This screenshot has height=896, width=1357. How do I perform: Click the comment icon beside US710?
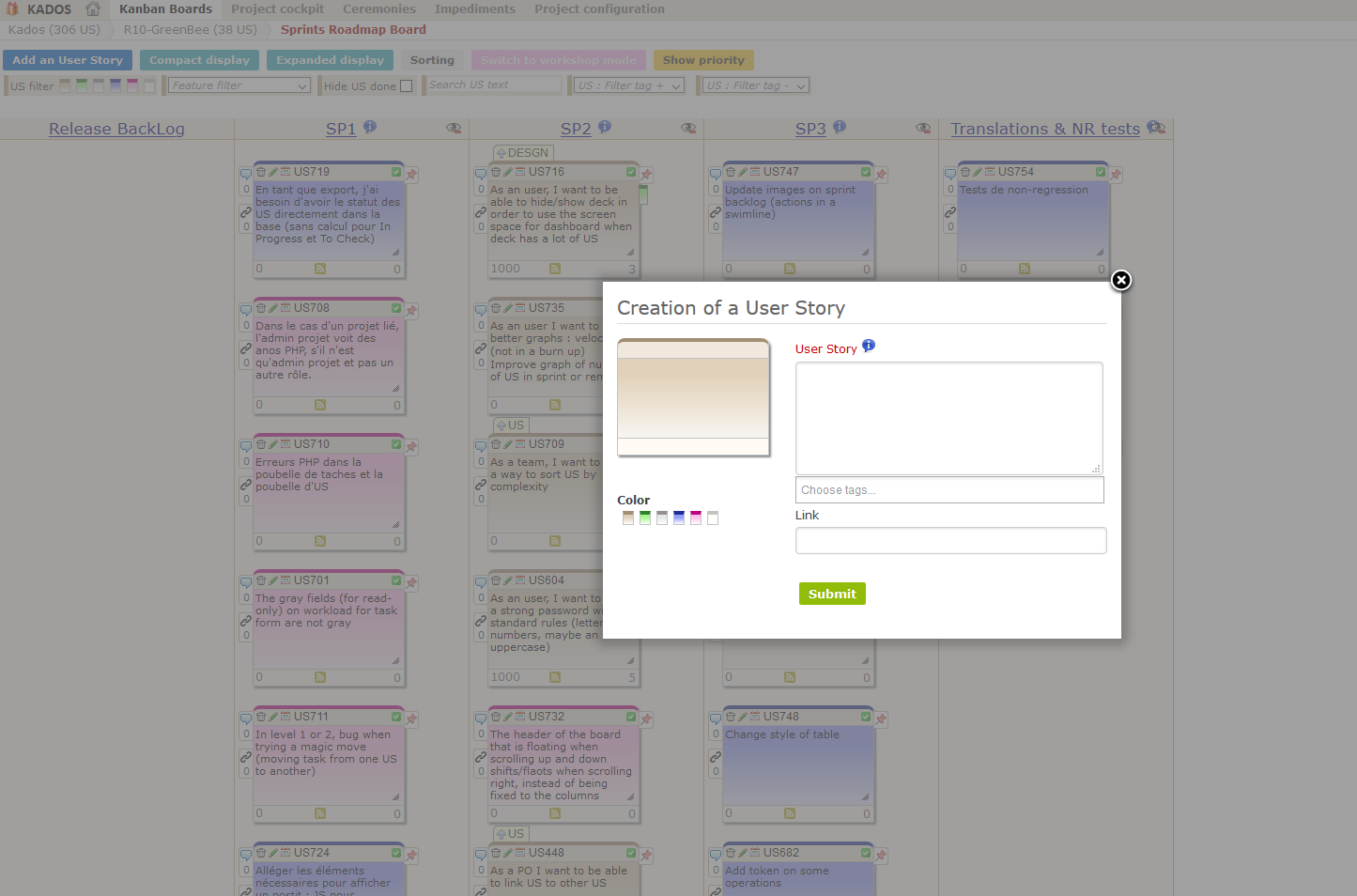click(245, 446)
